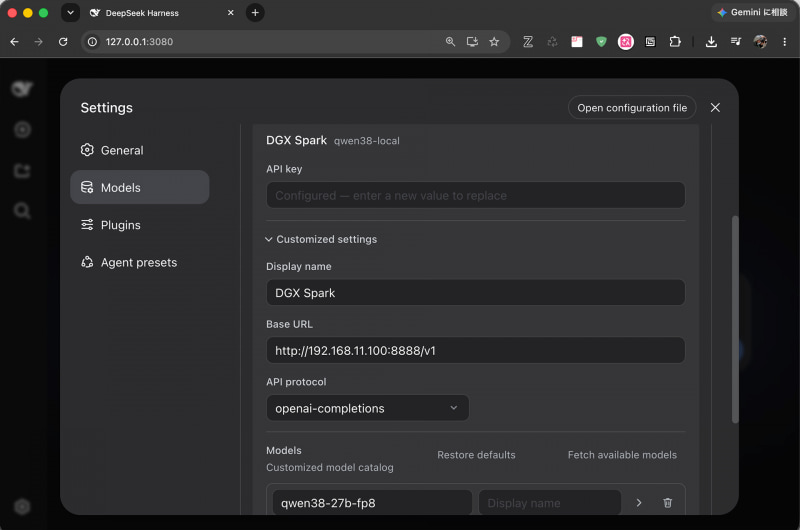800x530 pixels.
Task: Close the Settings dialog
Action: click(x=715, y=108)
